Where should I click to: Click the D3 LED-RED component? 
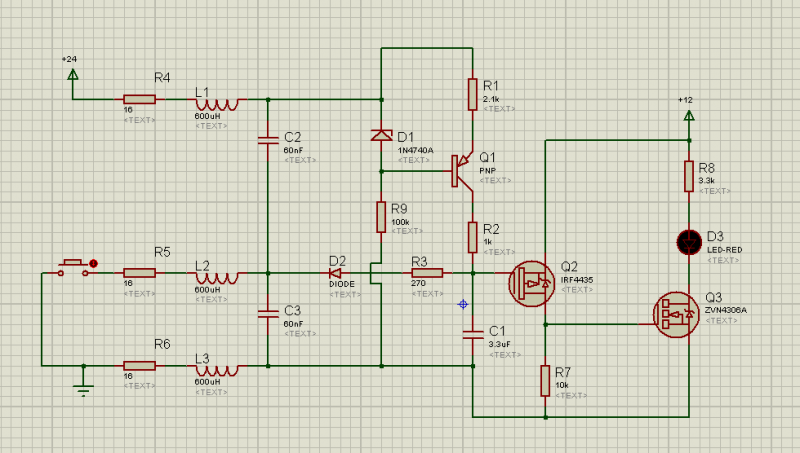(x=689, y=242)
